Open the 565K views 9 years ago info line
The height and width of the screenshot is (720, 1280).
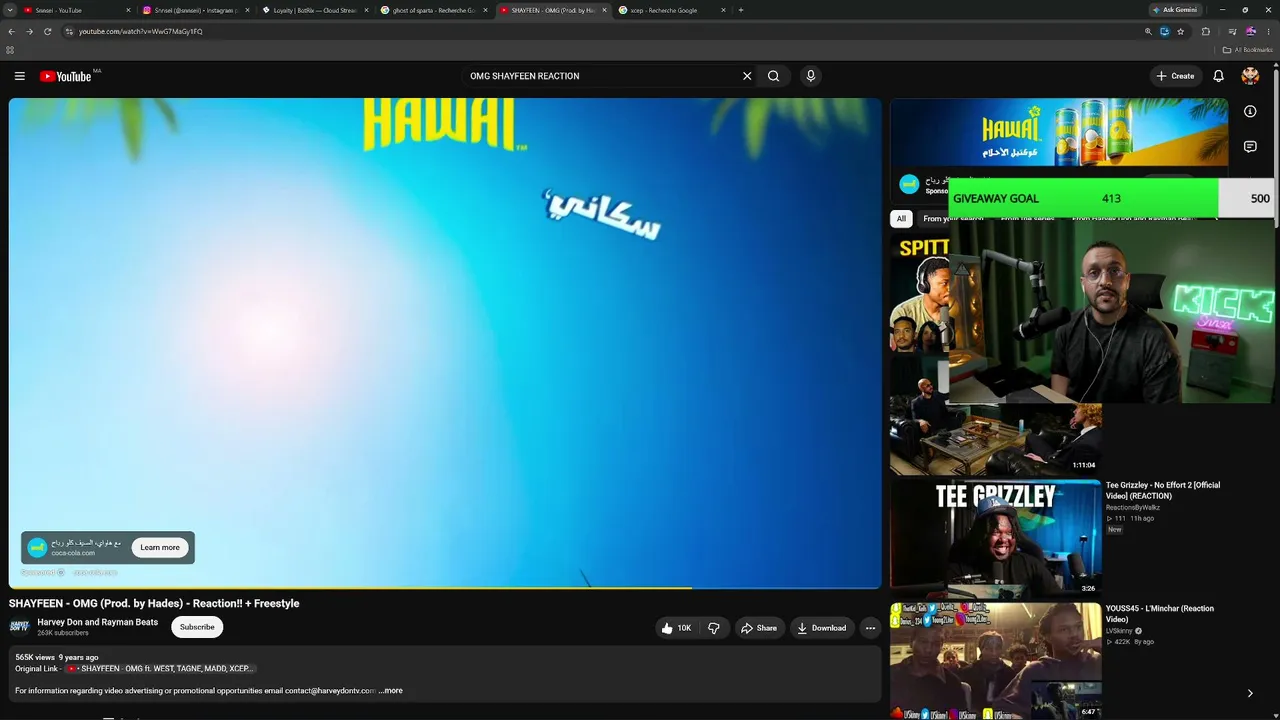point(57,657)
